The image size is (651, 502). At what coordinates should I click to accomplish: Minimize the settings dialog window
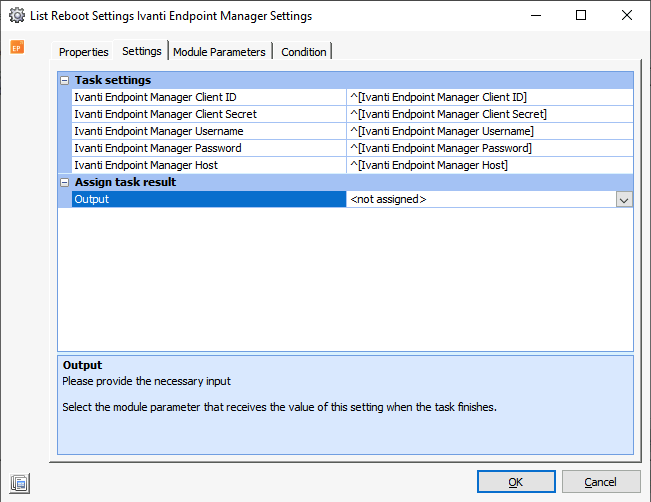[x=536, y=15]
